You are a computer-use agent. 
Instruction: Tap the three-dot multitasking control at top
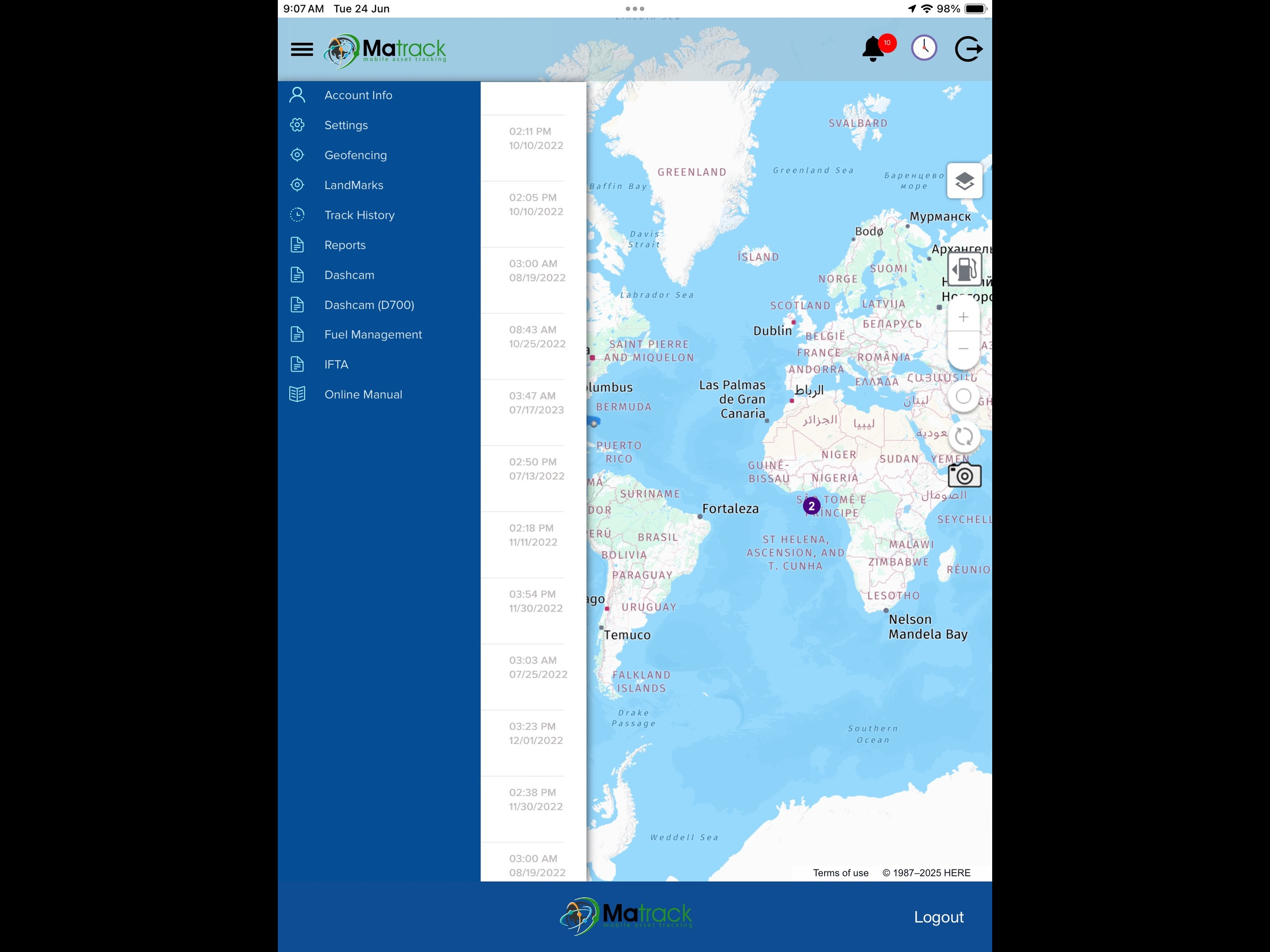point(635,9)
